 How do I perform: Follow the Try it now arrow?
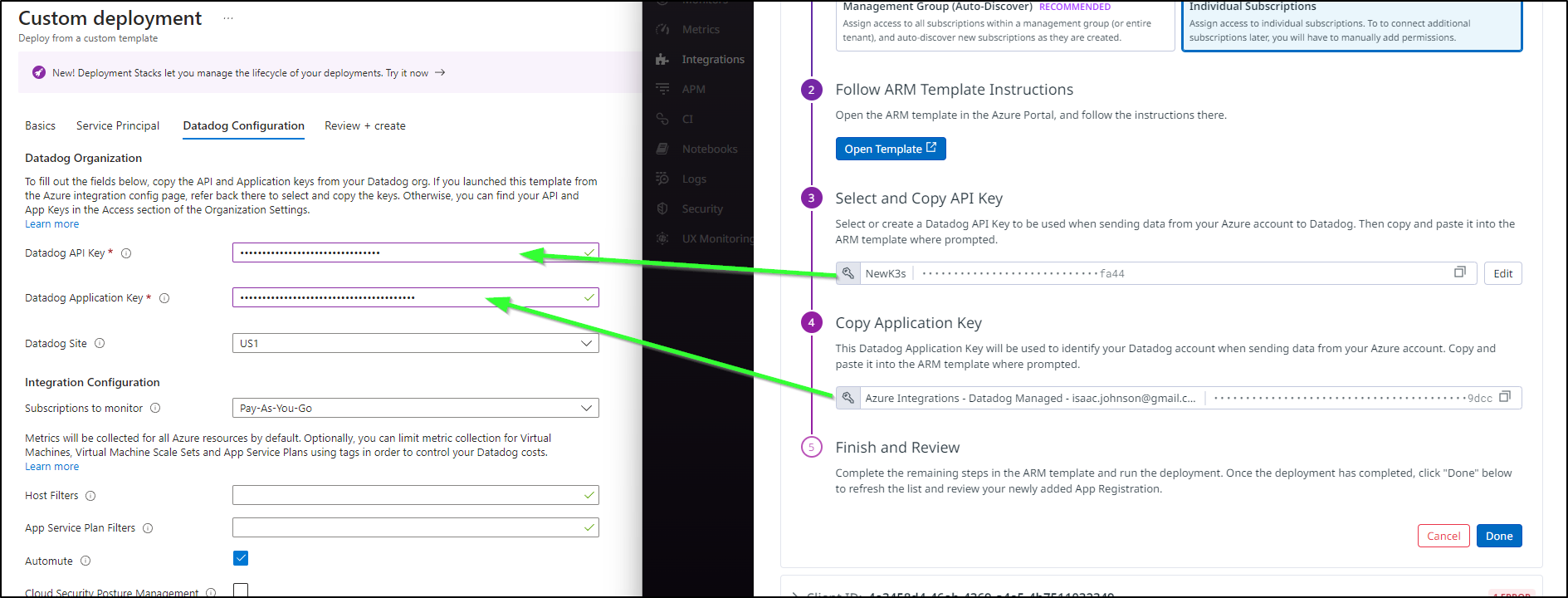pos(440,73)
